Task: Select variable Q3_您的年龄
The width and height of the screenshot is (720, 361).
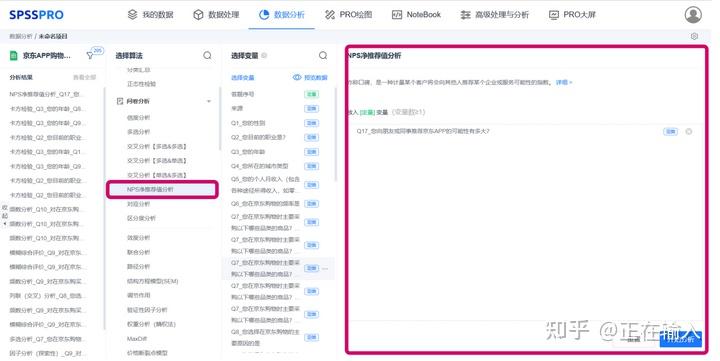Action: (248, 152)
